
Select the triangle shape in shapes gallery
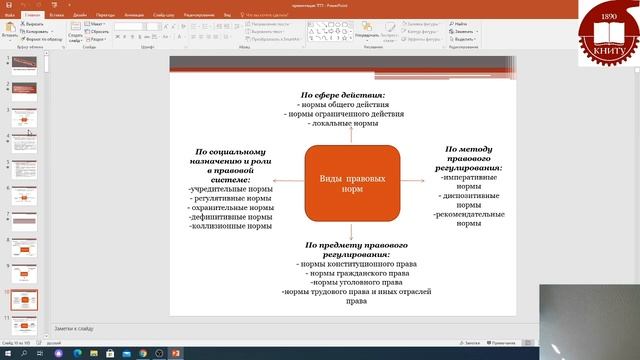click(311, 31)
